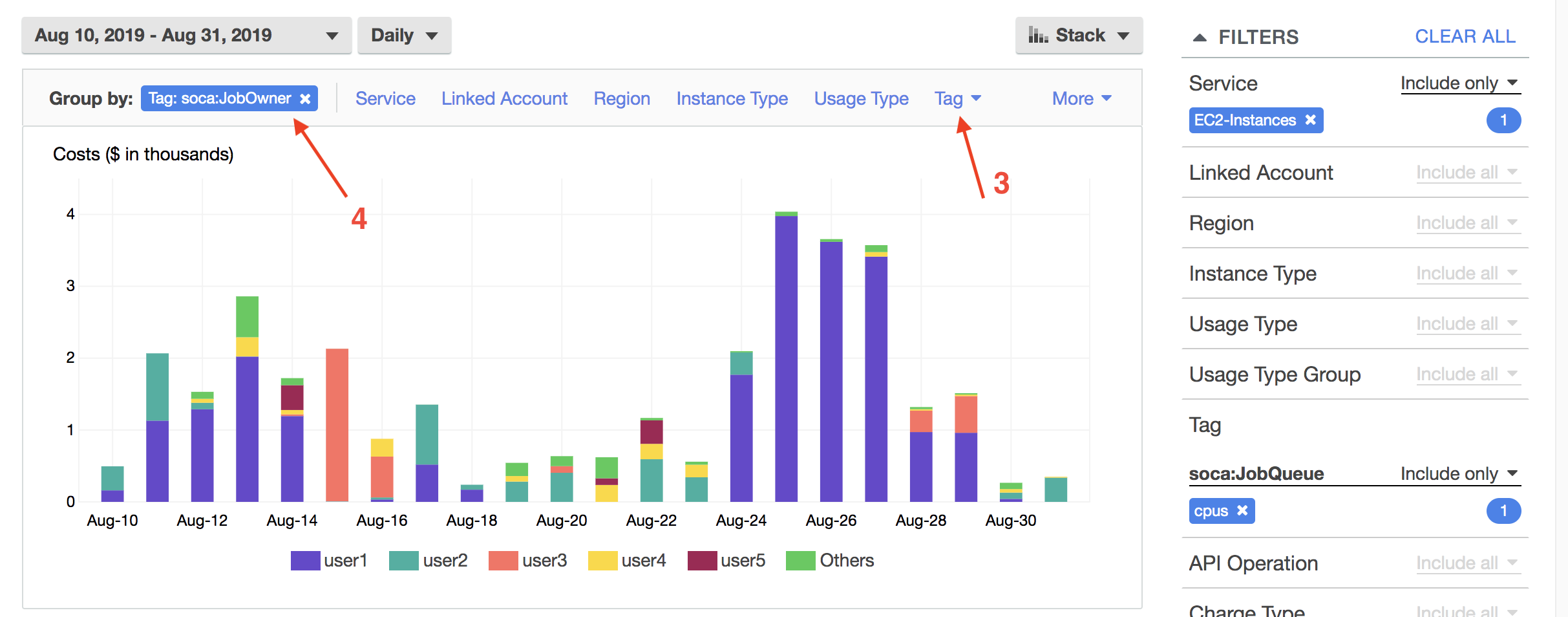Remove the soca:JobOwner group-by tag
The height and width of the screenshot is (617, 1568).
tap(305, 99)
